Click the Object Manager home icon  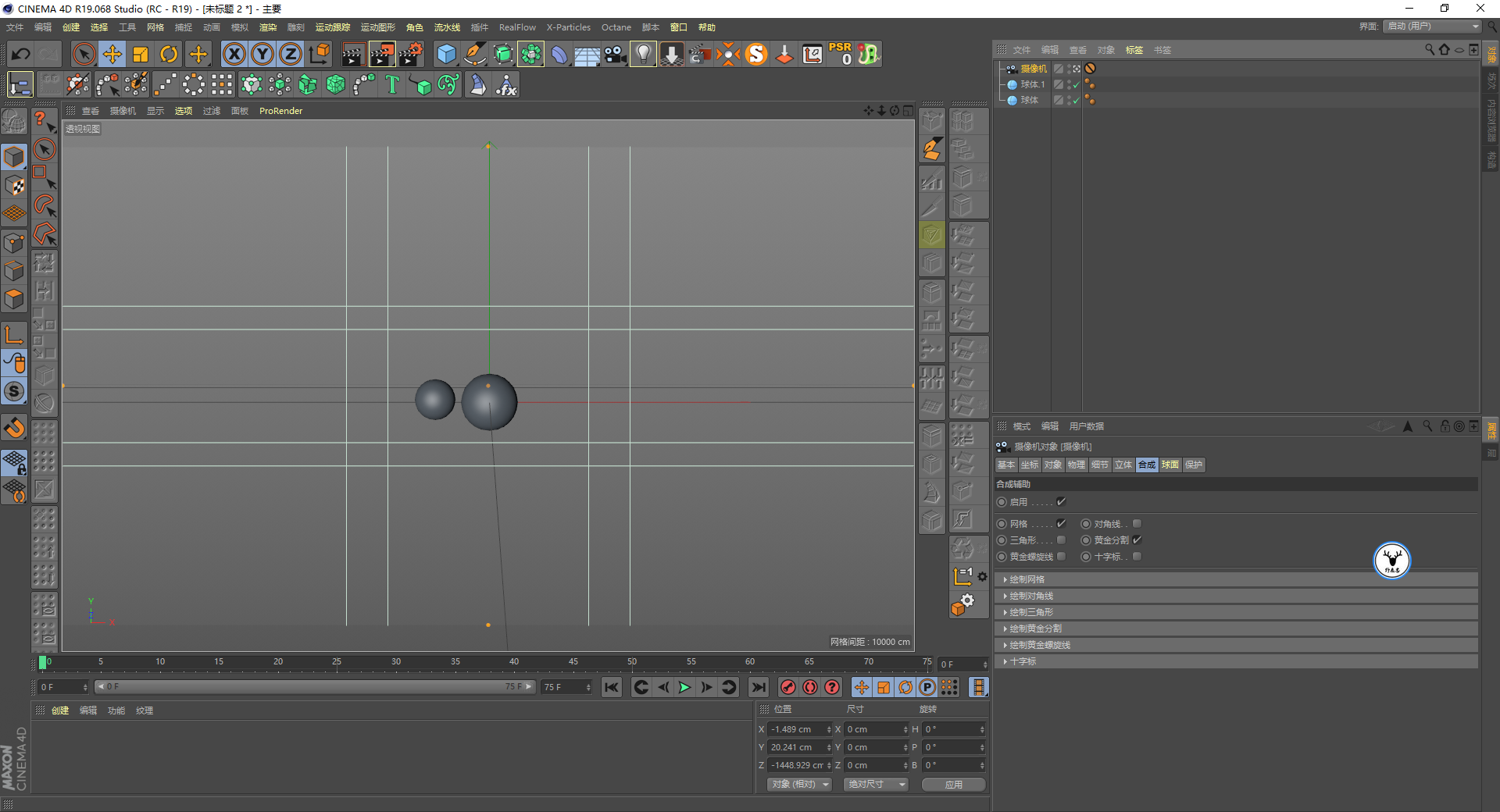pos(1444,49)
